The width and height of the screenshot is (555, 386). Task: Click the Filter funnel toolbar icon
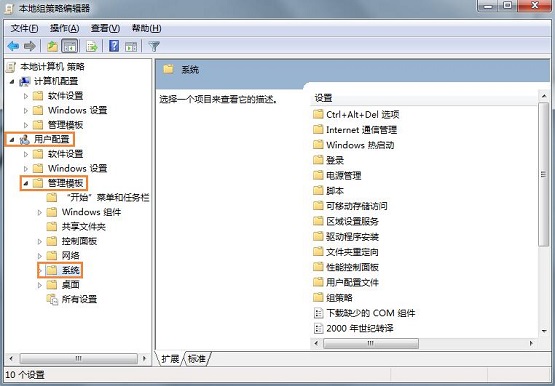[x=154, y=46]
